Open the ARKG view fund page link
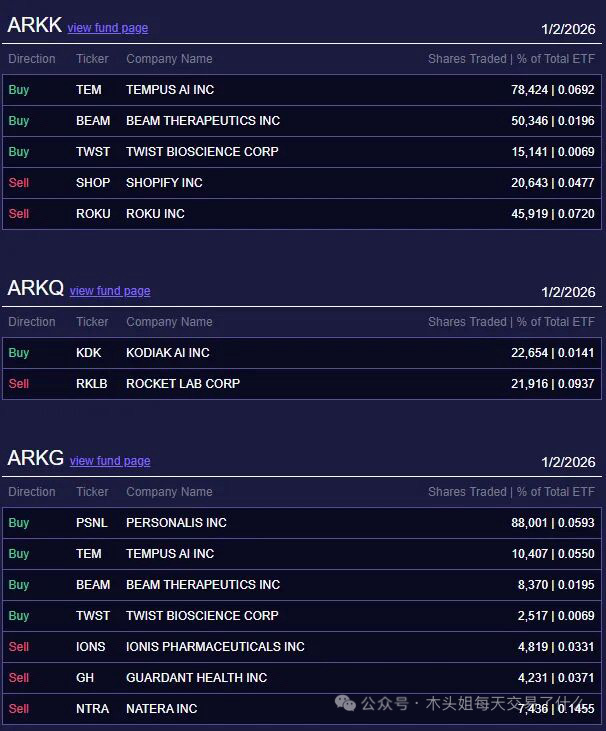This screenshot has width=606, height=731. click(x=110, y=461)
